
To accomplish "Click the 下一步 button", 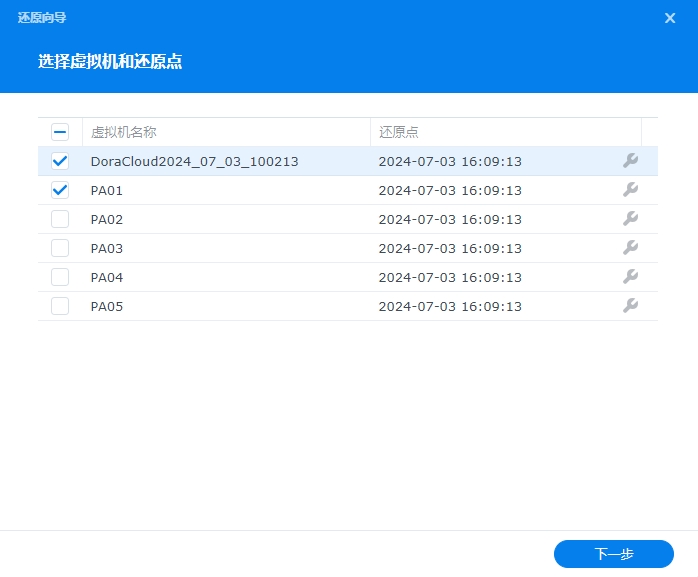I will pyautogui.click(x=613, y=553).
